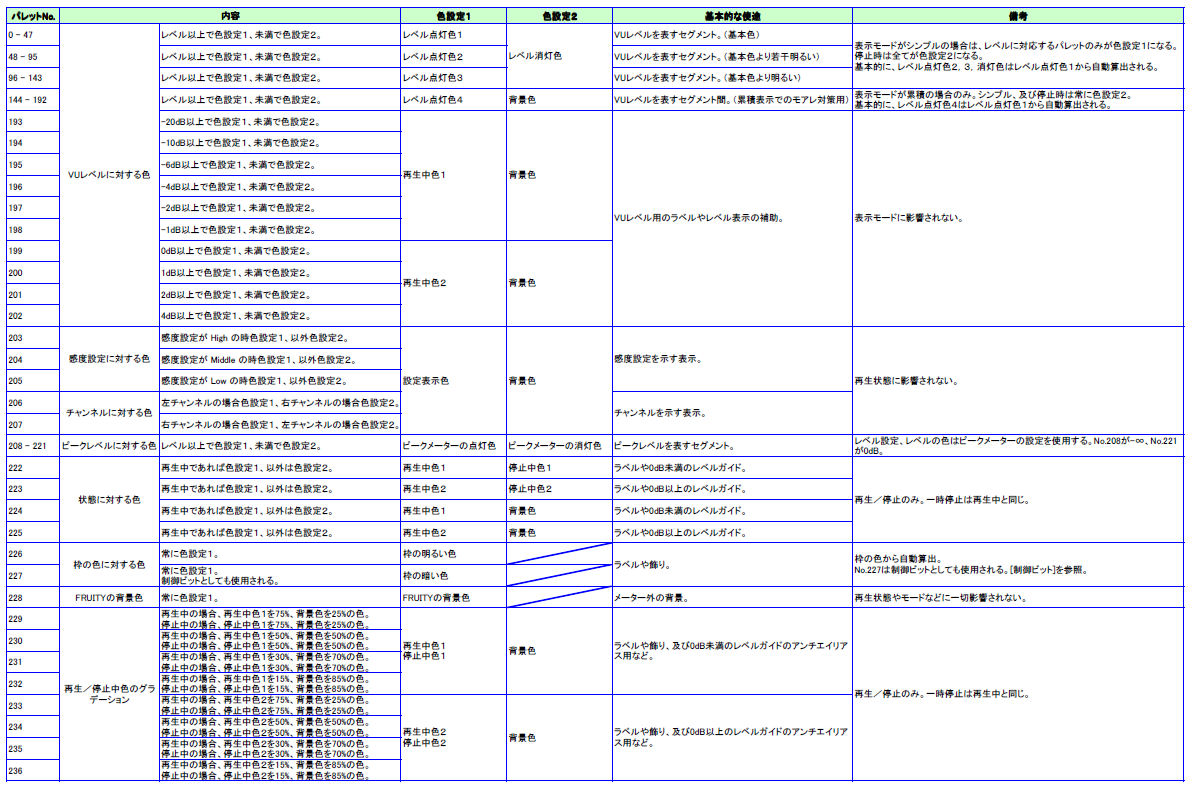The height and width of the screenshot is (788, 1195).
Task: Click the 色設定1 column header
Action: click(453, 16)
